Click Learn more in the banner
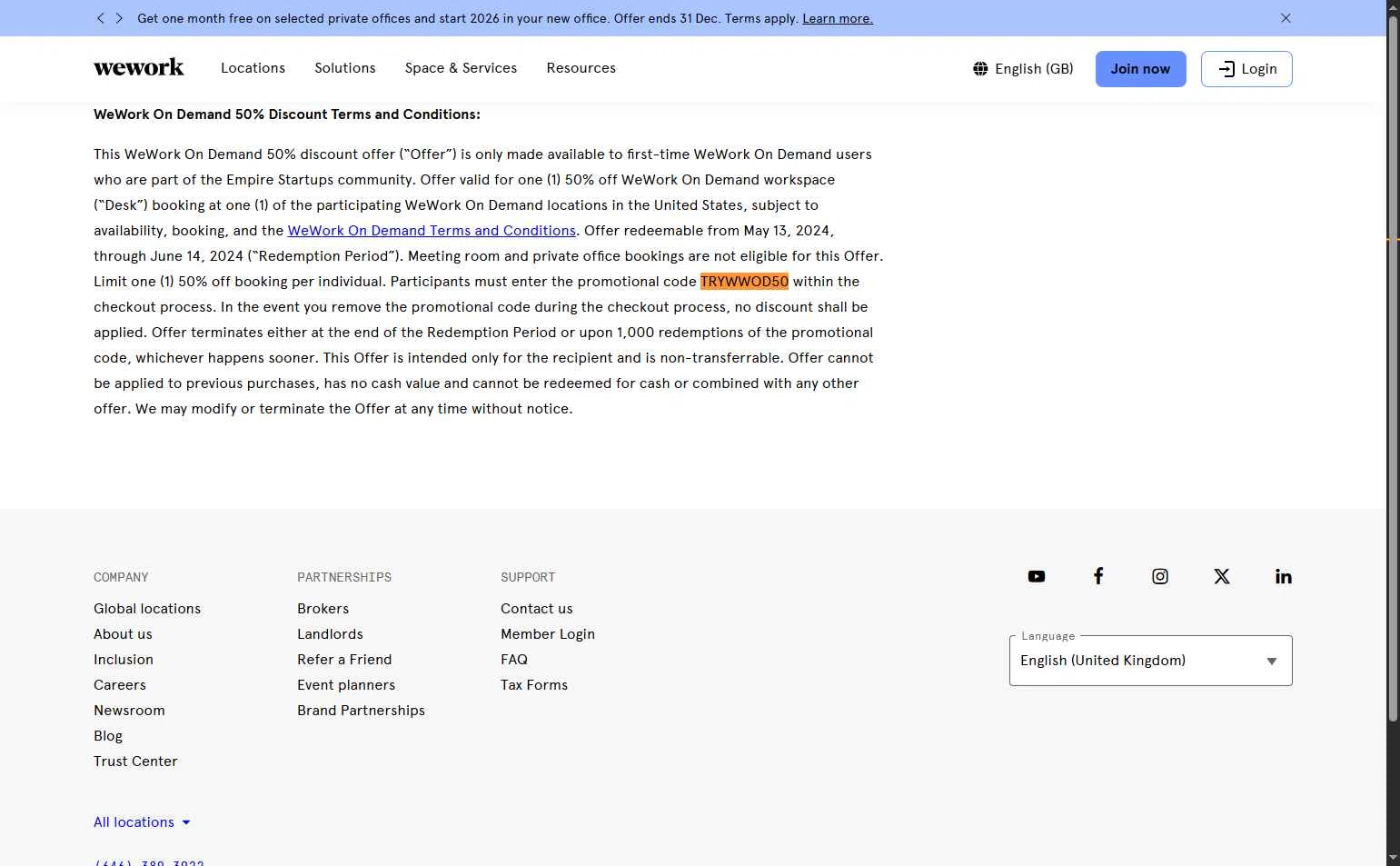This screenshot has height=866, width=1400. (837, 18)
